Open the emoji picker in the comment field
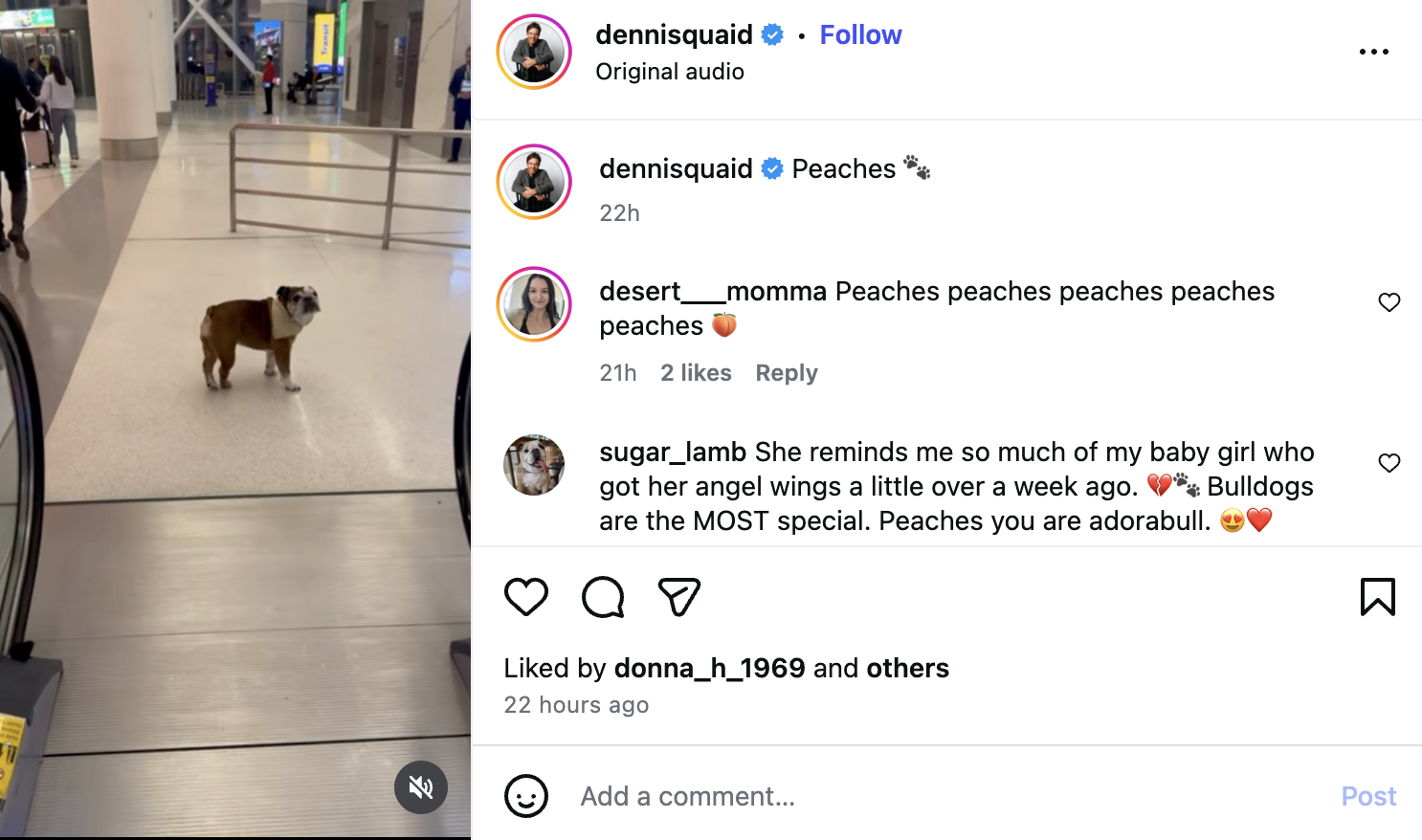Image resolution: width=1422 pixels, height=840 pixels. pyautogui.click(x=525, y=795)
